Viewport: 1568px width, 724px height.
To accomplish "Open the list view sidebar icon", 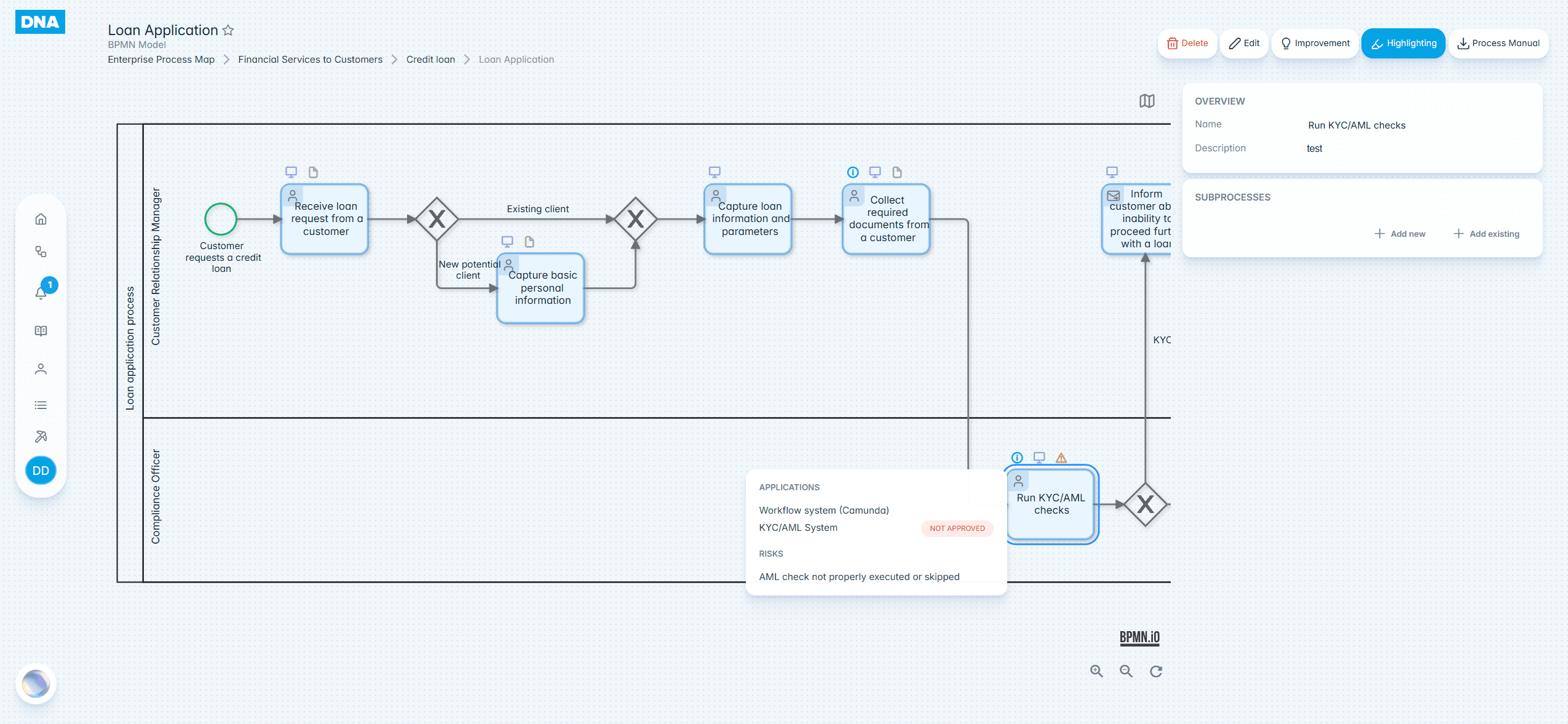I will click(41, 405).
